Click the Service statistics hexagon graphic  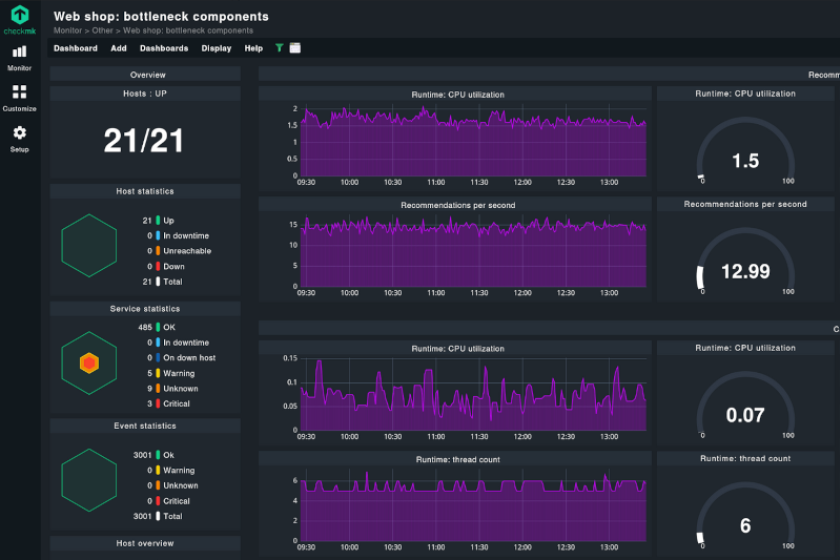tap(89, 363)
